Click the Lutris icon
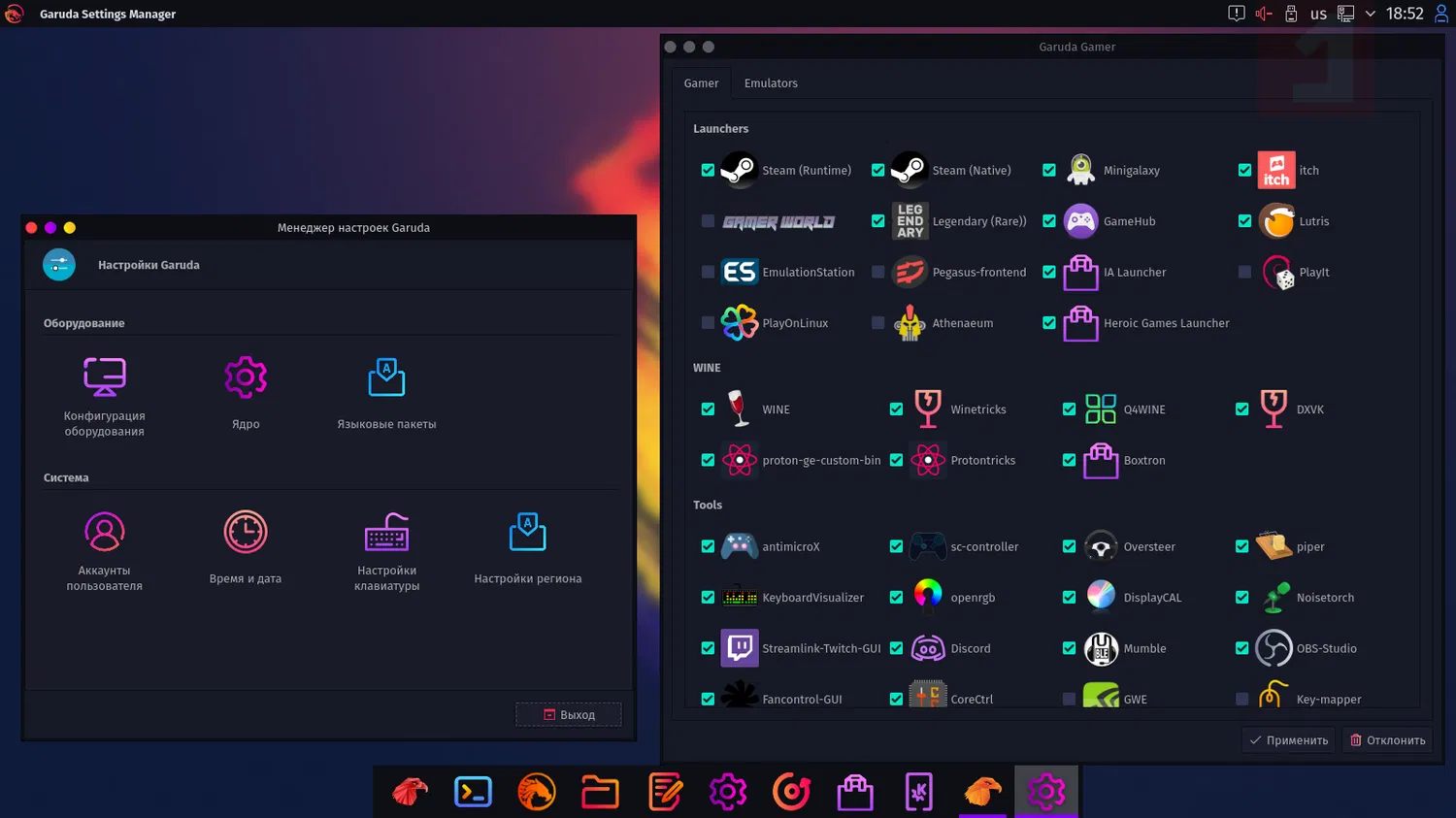Viewport: 1456px width, 818px height. [1276, 221]
